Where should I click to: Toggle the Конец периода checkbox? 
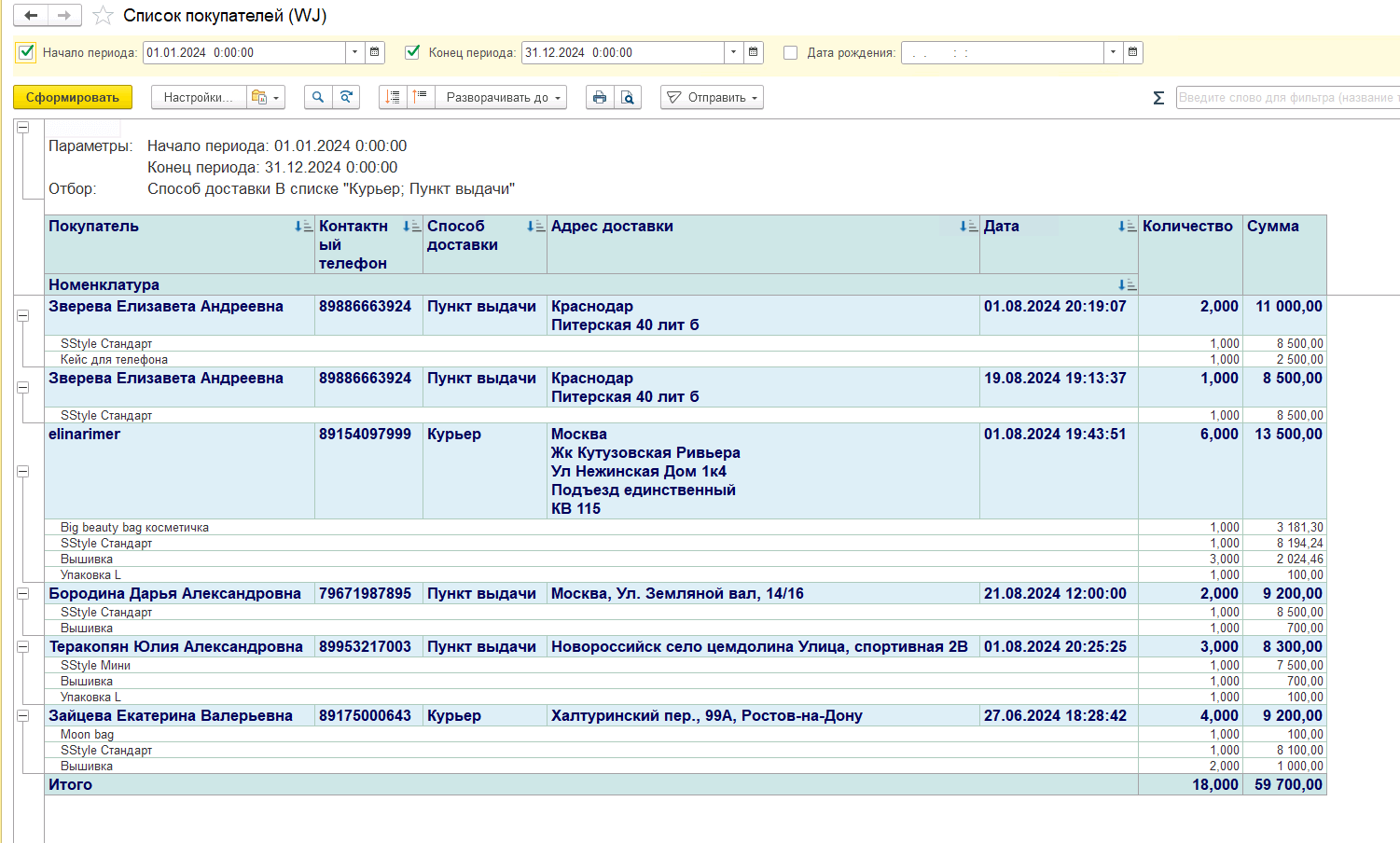tap(412, 52)
